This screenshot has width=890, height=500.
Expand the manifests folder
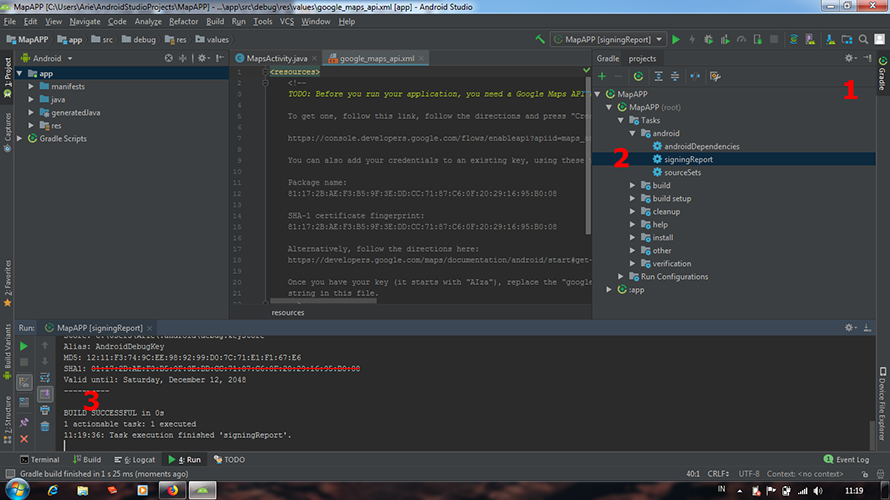(31, 86)
